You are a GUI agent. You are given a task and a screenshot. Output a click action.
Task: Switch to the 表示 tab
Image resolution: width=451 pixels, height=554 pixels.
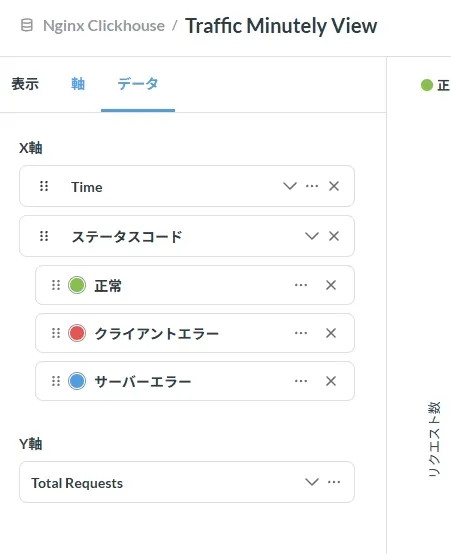click(25, 84)
